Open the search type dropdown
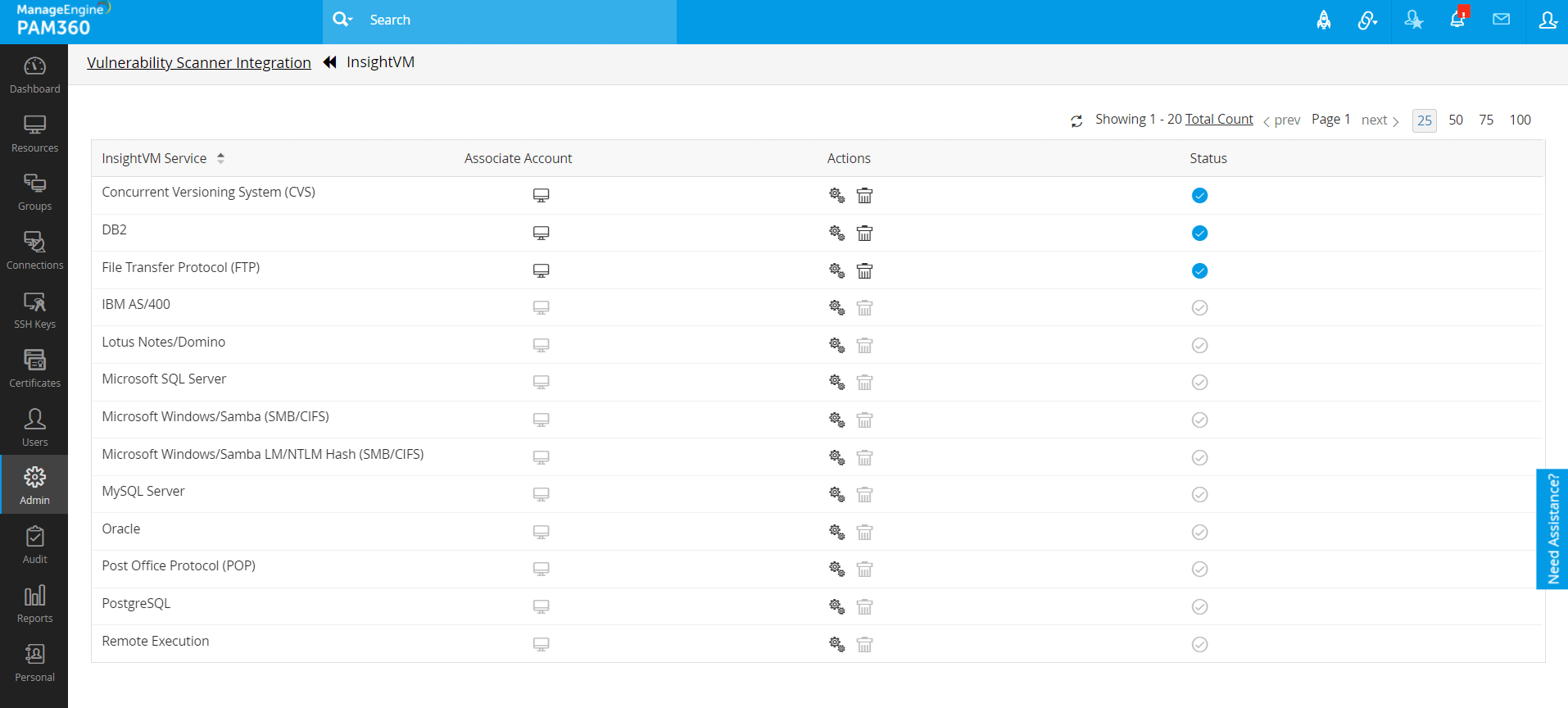Viewport: 1568px width, 708px height. click(342, 19)
